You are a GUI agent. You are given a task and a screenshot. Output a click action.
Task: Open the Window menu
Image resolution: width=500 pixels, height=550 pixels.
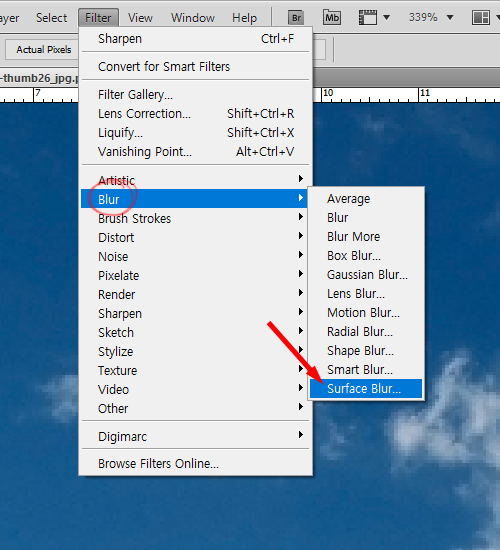(x=193, y=18)
